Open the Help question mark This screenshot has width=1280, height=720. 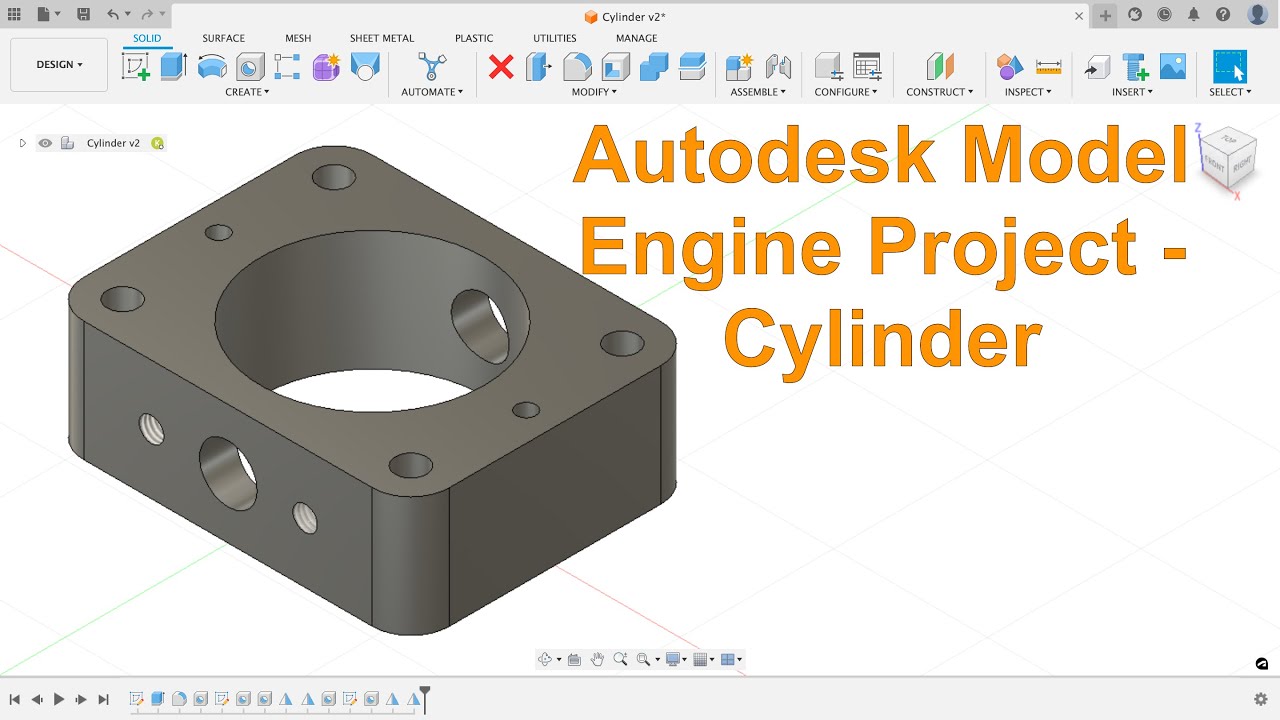click(x=1223, y=15)
